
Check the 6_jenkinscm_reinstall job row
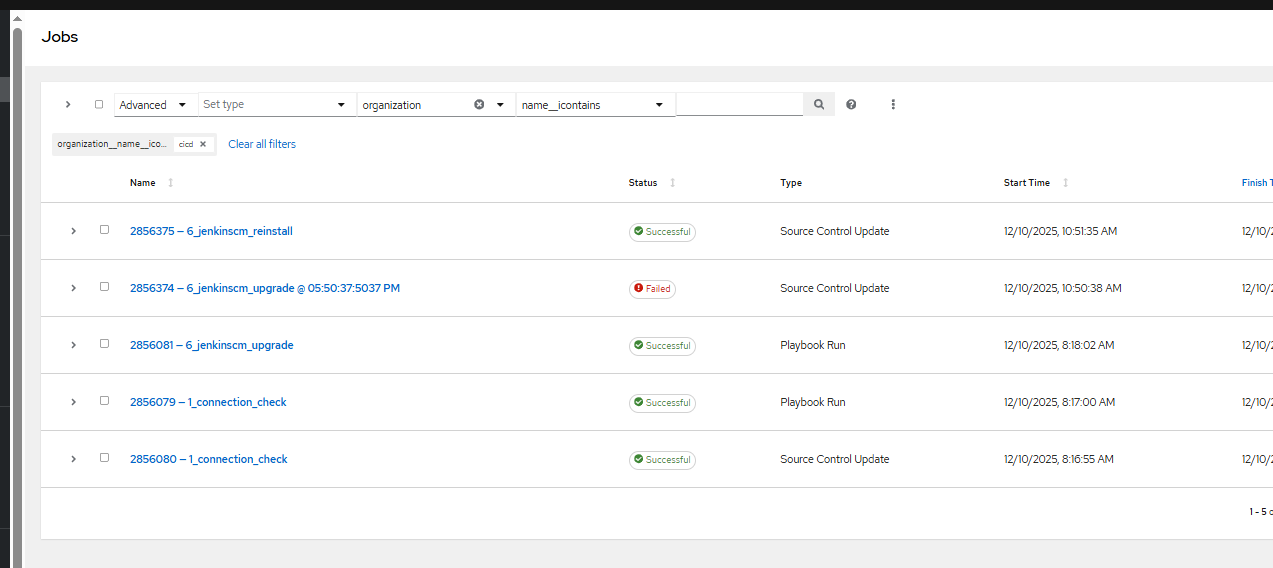(104, 230)
